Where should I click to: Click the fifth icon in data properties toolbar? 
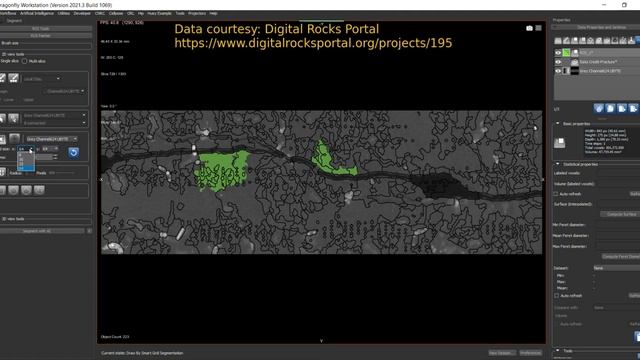click(590, 40)
